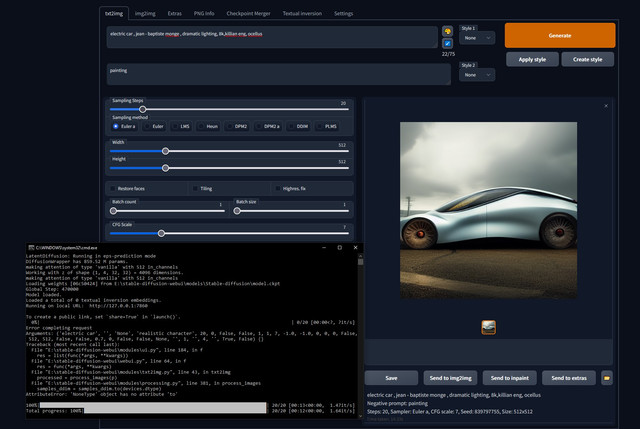Select the DPM2 sampling method
The height and width of the screenshot is (429, 640).
pyautogui.click(x=237, y=127)
